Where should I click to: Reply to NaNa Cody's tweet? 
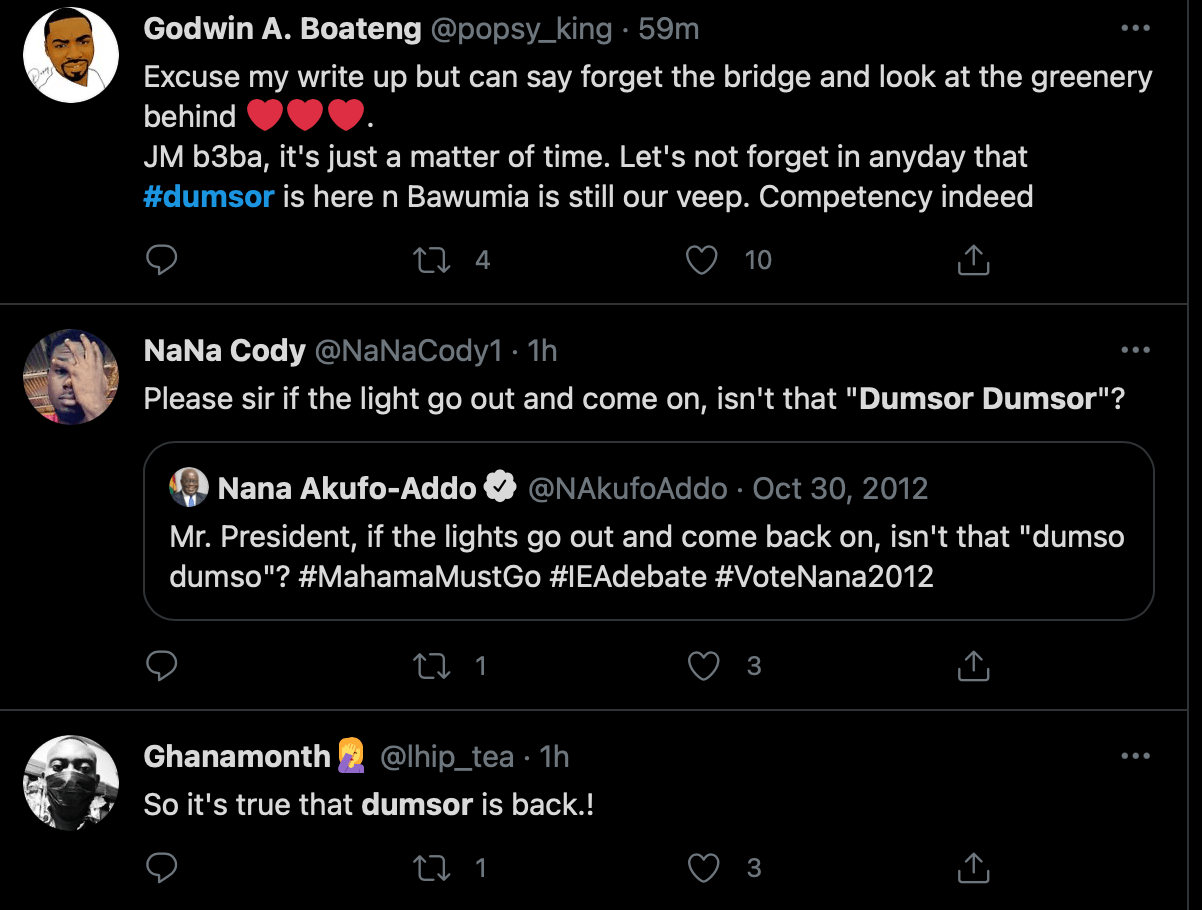pyautogui.click(x=161, y=666)
